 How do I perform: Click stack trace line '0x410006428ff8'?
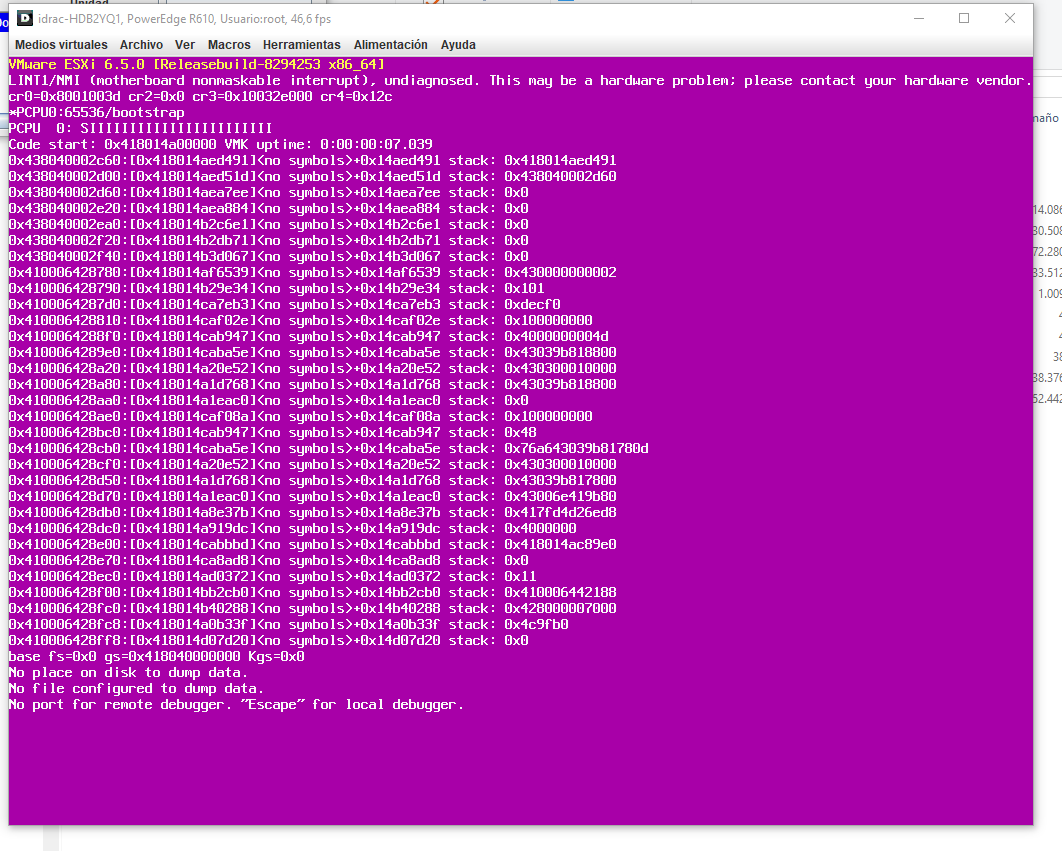tap(268, 641)
